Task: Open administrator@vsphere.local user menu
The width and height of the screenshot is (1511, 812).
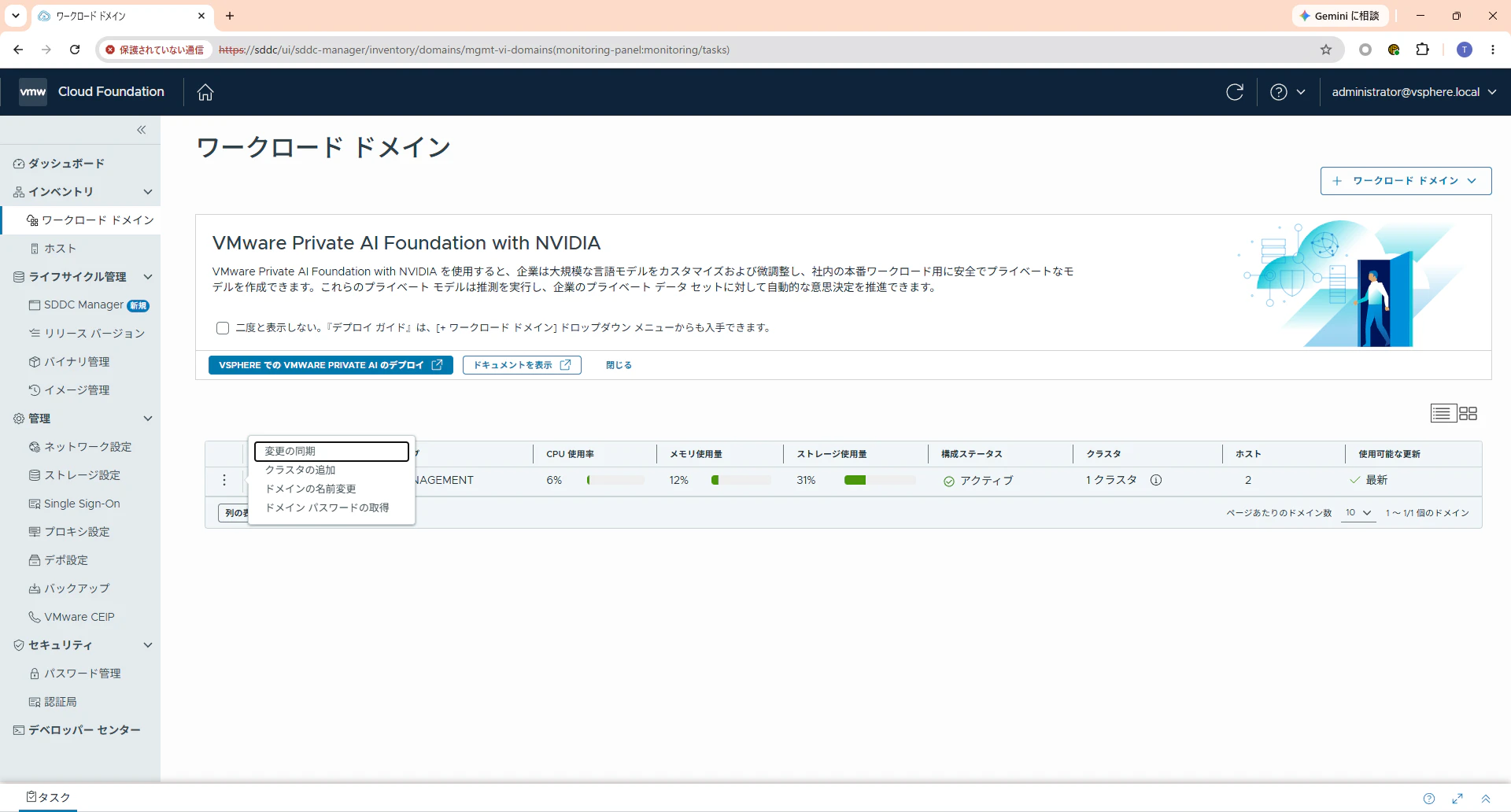Action: coord(1414,92)
